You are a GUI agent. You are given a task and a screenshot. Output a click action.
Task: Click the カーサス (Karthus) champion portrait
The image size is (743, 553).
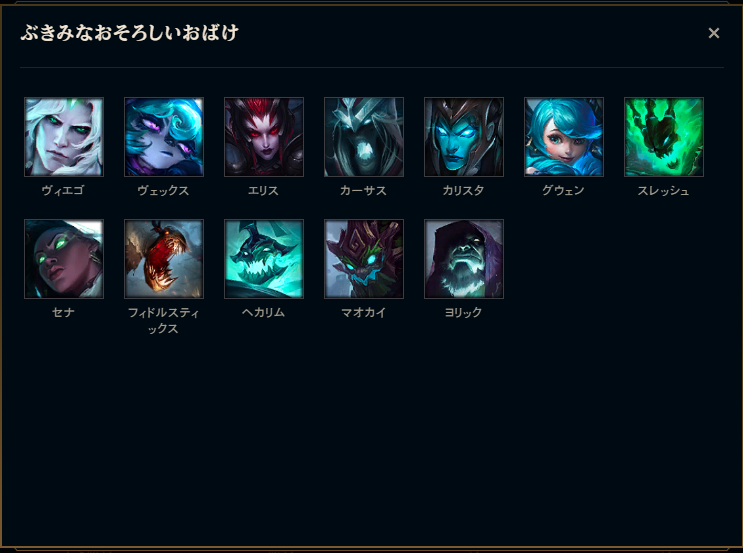(364, 137)
